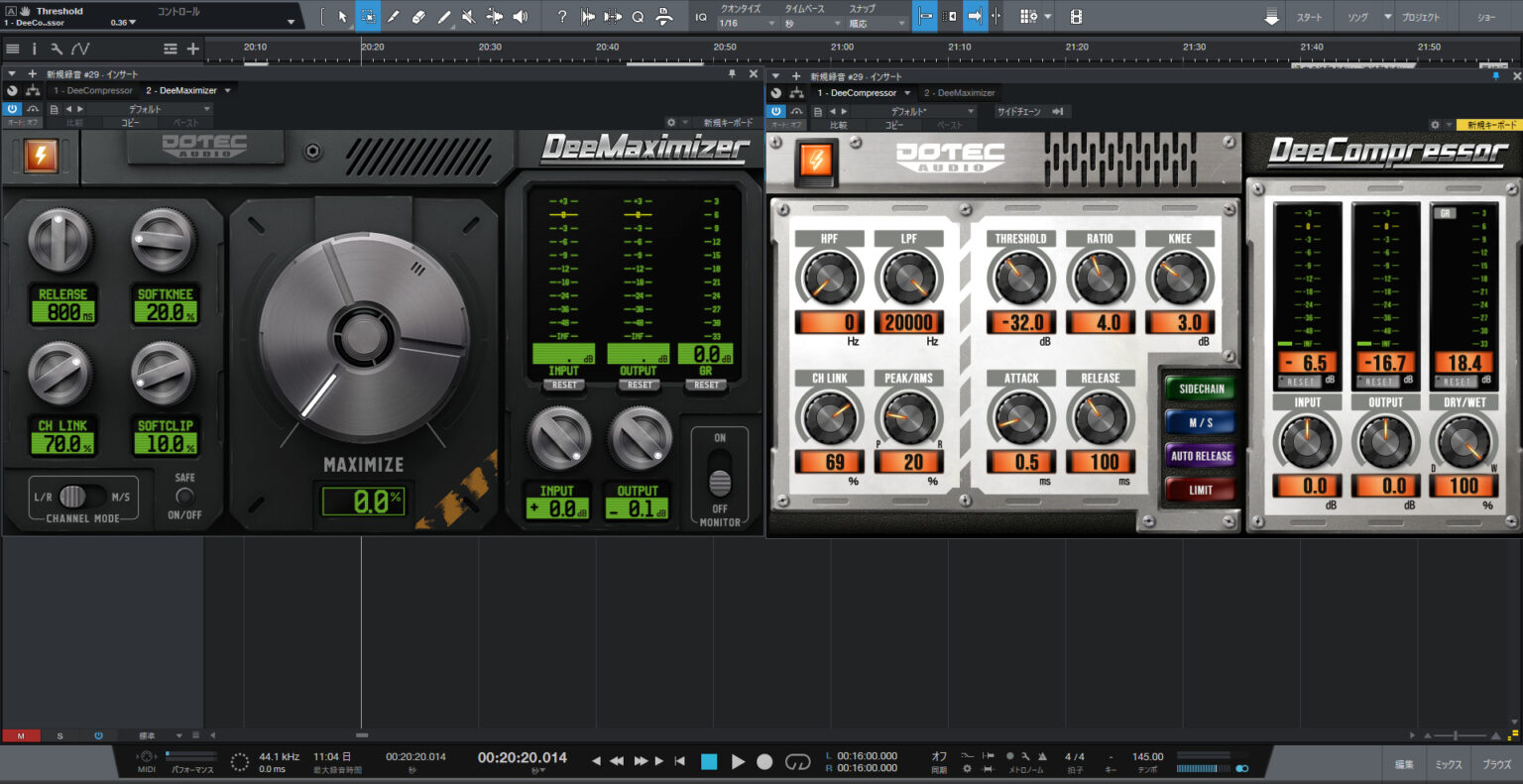The image size is (1523, 784).
Task: Select the Mute tool
Action: click(x=468, y=17)
